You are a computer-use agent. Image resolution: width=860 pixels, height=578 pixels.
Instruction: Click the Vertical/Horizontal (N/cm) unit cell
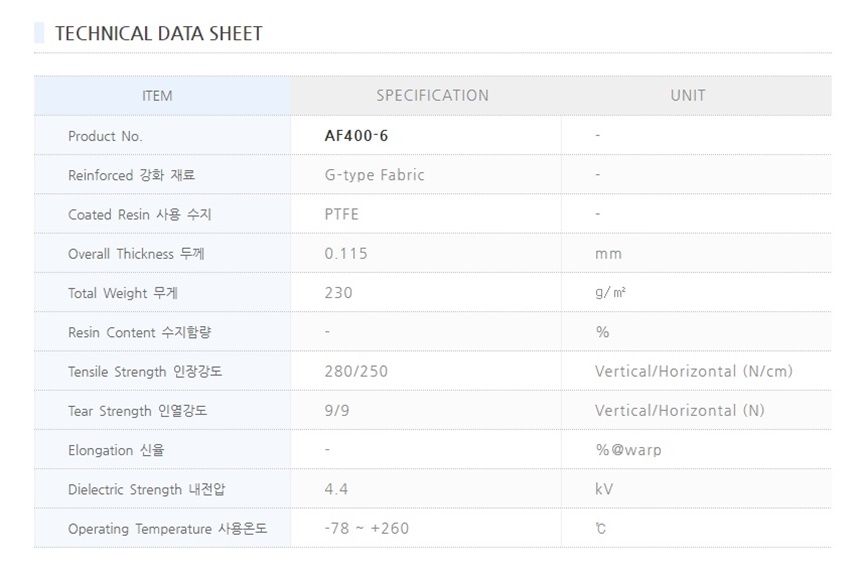pyautogui.click(x=693, y=372)
